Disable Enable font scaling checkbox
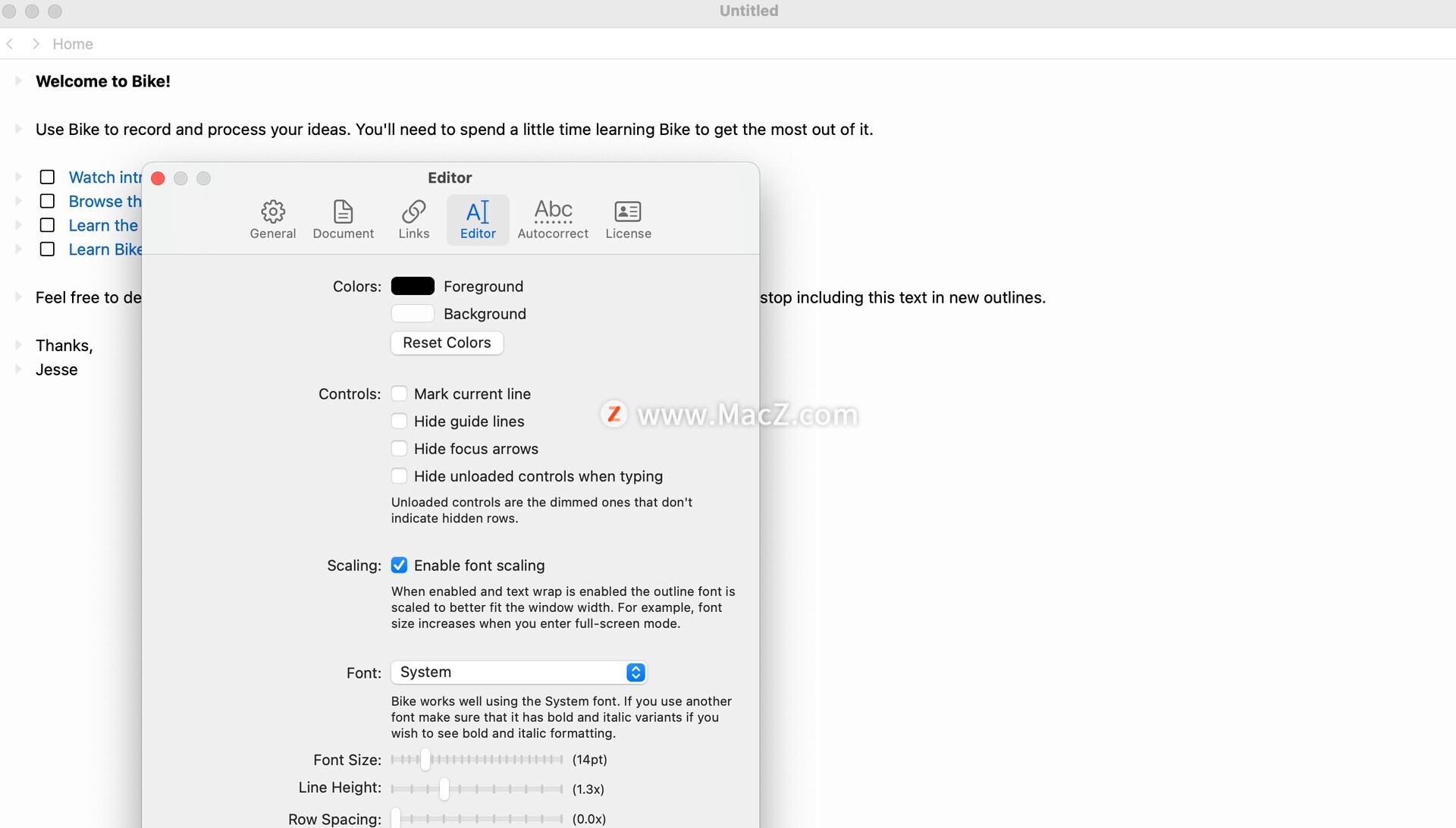 coord(399,565)
